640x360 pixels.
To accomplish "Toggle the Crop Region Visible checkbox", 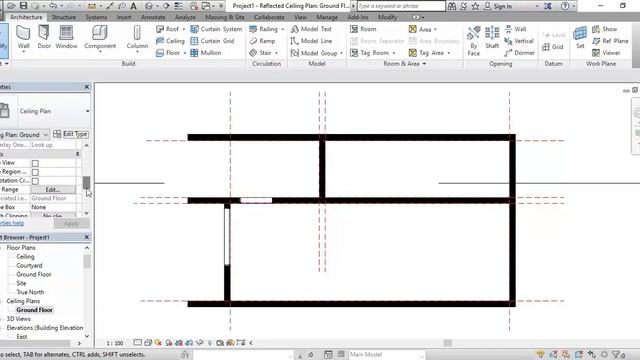I will 35,172.
